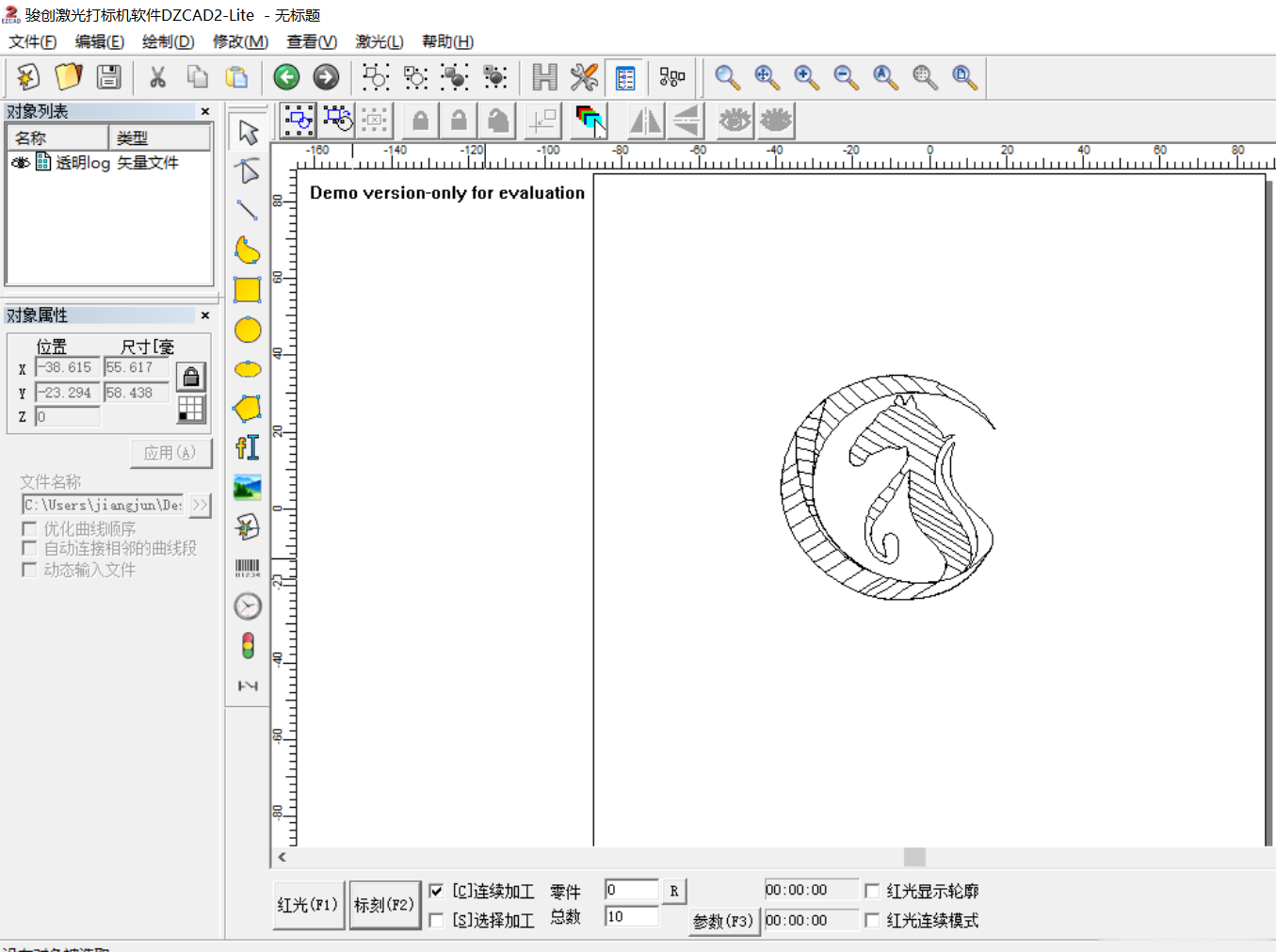1276x952 pixels.
Task: Click the zoom out magnifier with minus
Action: 846,76
